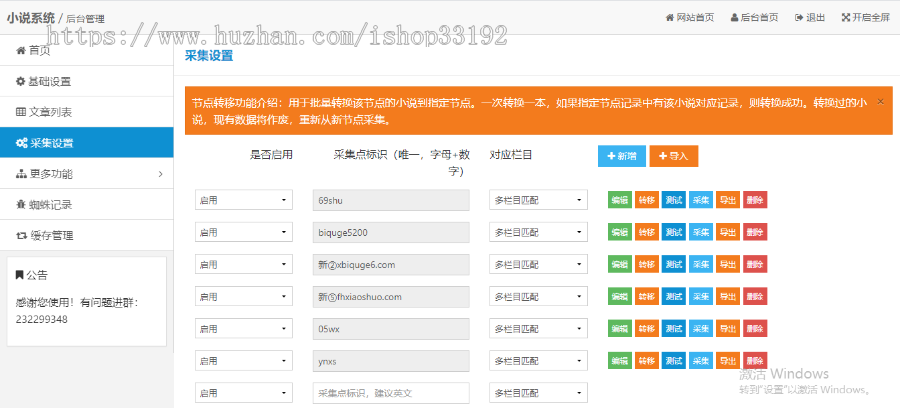Screen dimensions: 900x408
Task: Open 基础设置 in the sidebar
Action: 86,81
